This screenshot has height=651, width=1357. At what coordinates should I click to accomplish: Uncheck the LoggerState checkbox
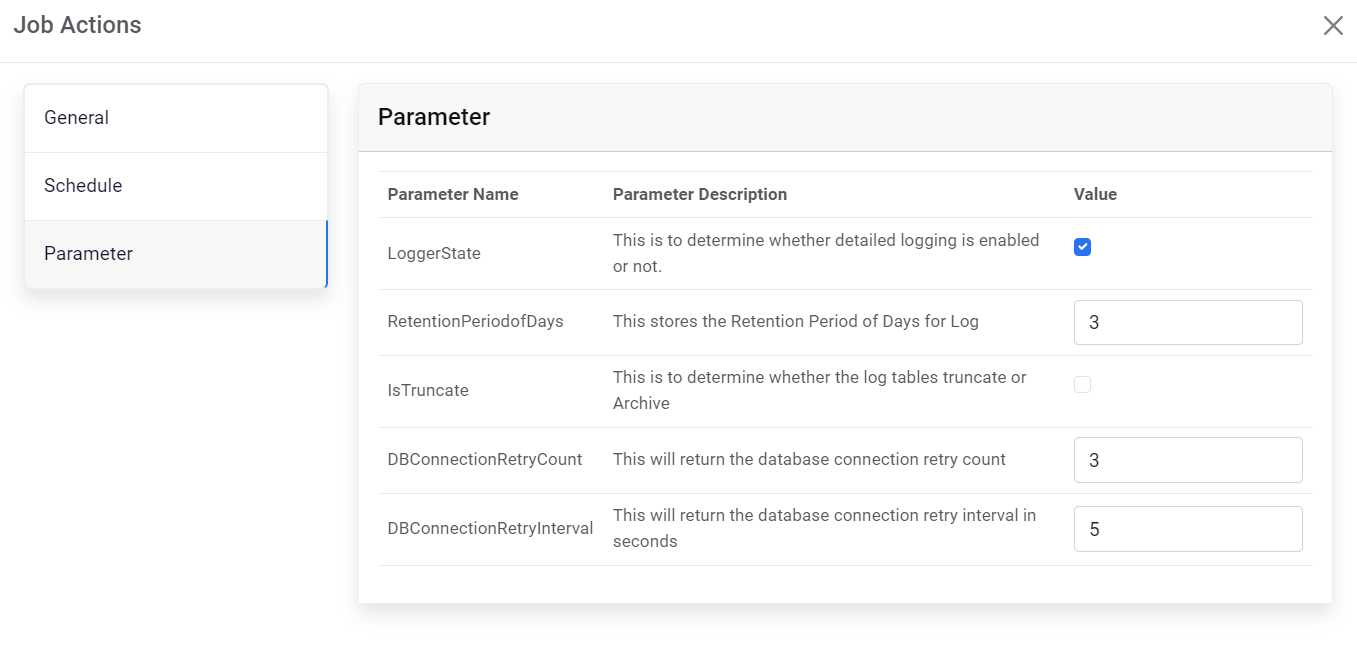[1082, 247]
